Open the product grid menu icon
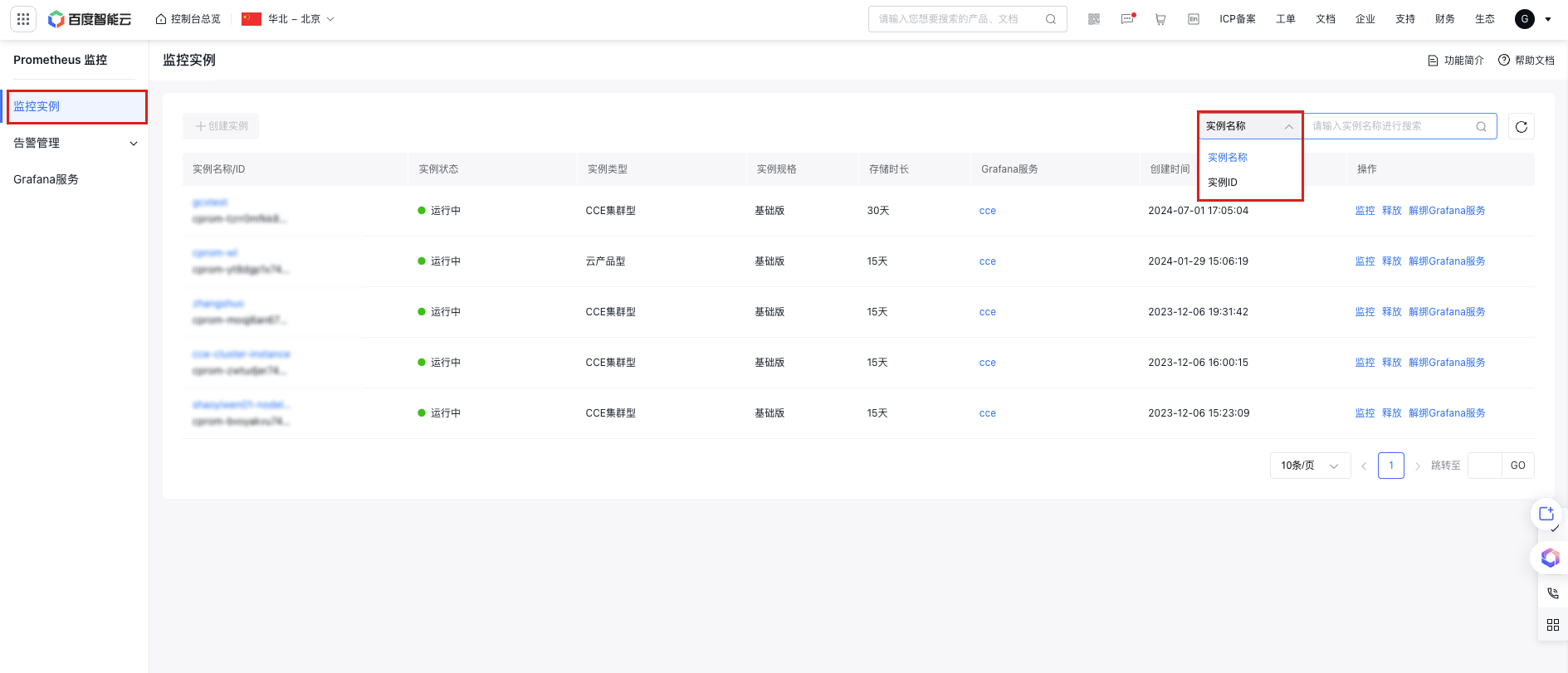The width and height of the screenshot is (1568, 673). click(23, 19)
